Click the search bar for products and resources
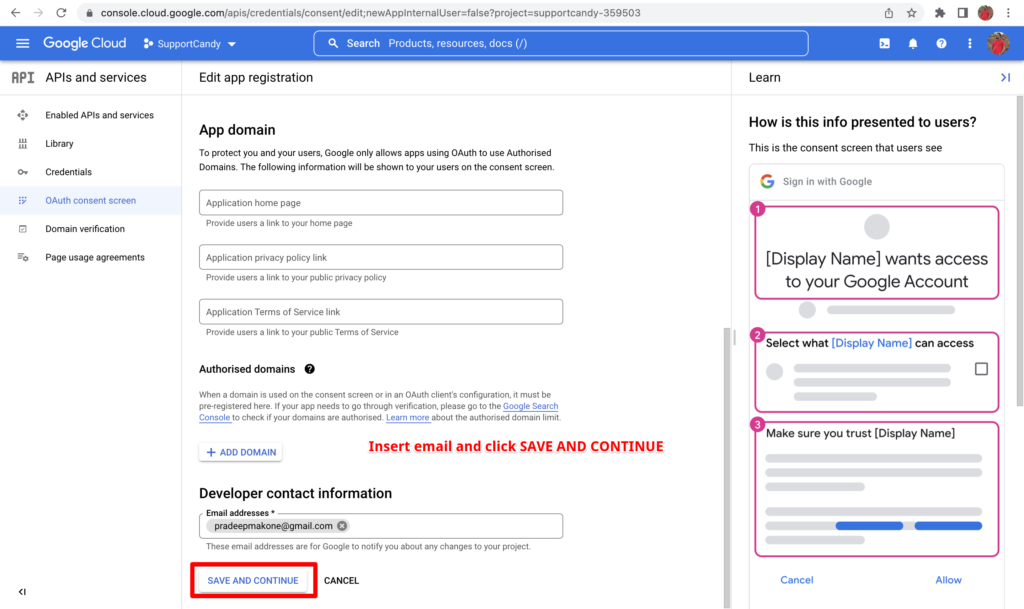The height and width of the screenshot is (609, 1024). click(561, 43)
